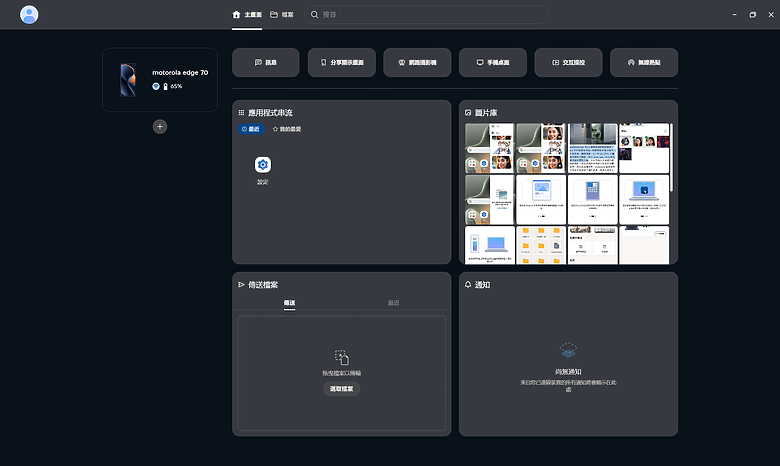Select the 傳送 send tab

[x=290, y=302]
